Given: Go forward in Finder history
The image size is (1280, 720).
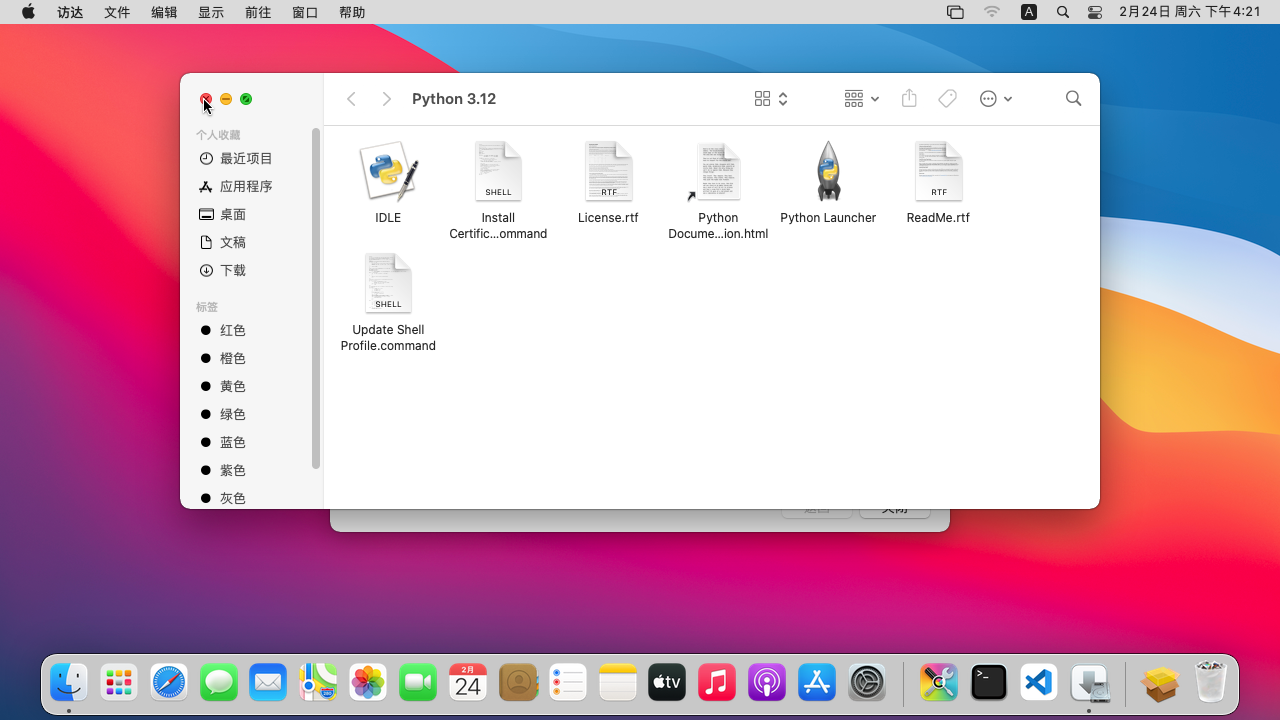Looking at the screenshot, I should [x=387, y=99].
